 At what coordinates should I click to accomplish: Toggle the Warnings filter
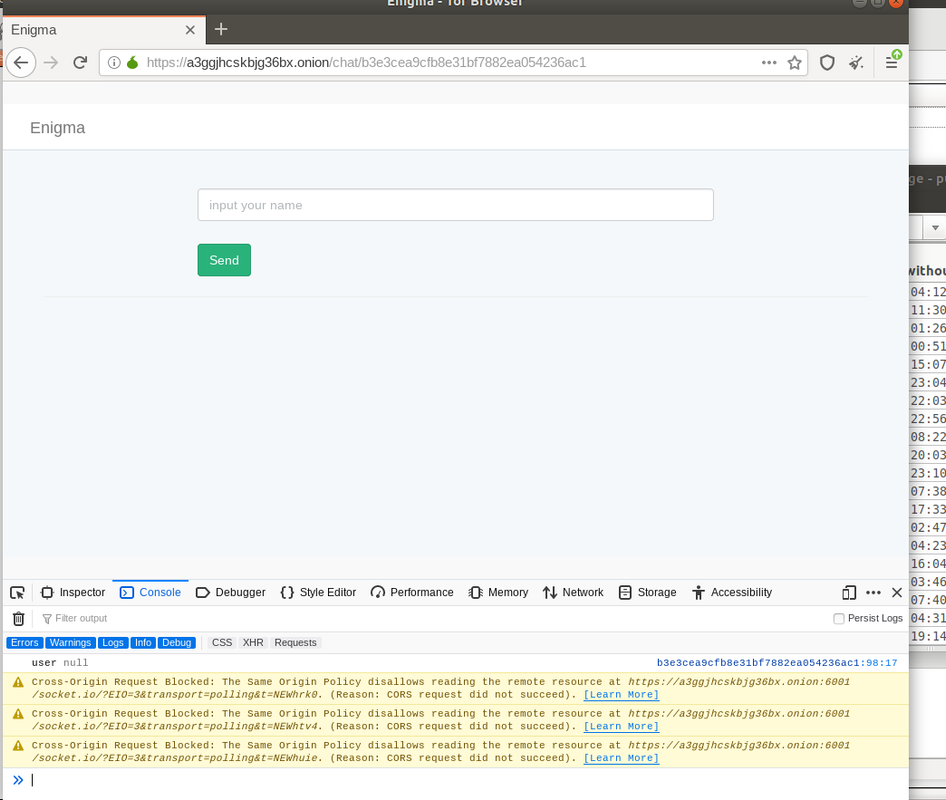(71, 643)
